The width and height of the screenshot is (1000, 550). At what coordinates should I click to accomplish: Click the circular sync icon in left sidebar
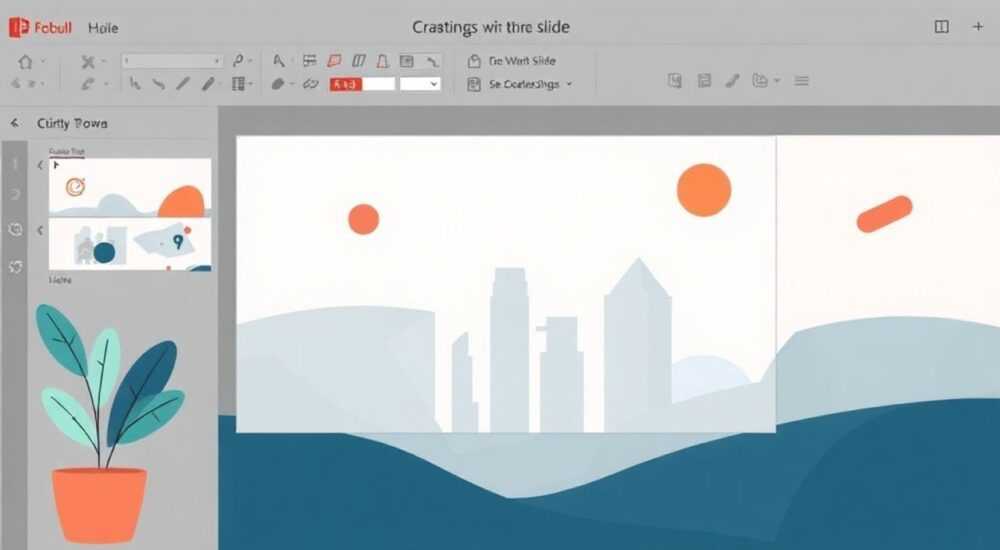point(15,229)
